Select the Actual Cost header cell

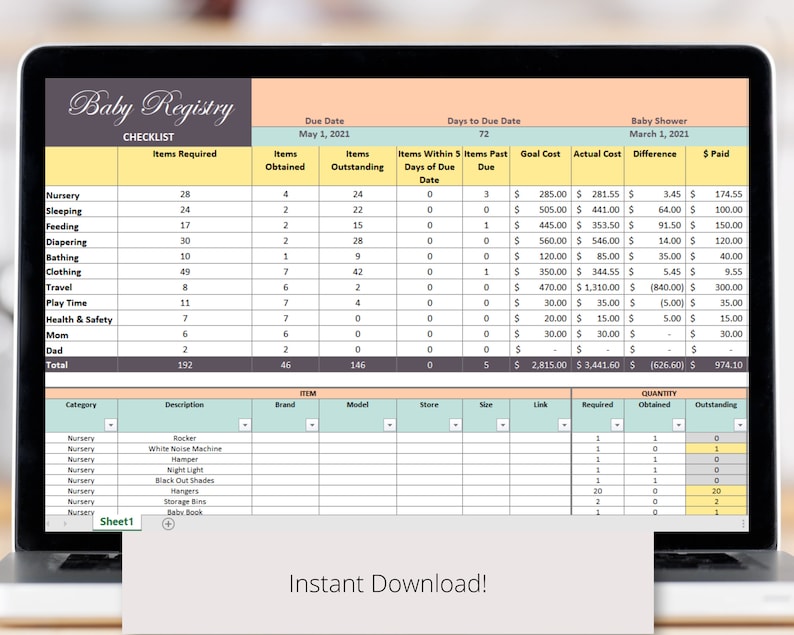598,166
